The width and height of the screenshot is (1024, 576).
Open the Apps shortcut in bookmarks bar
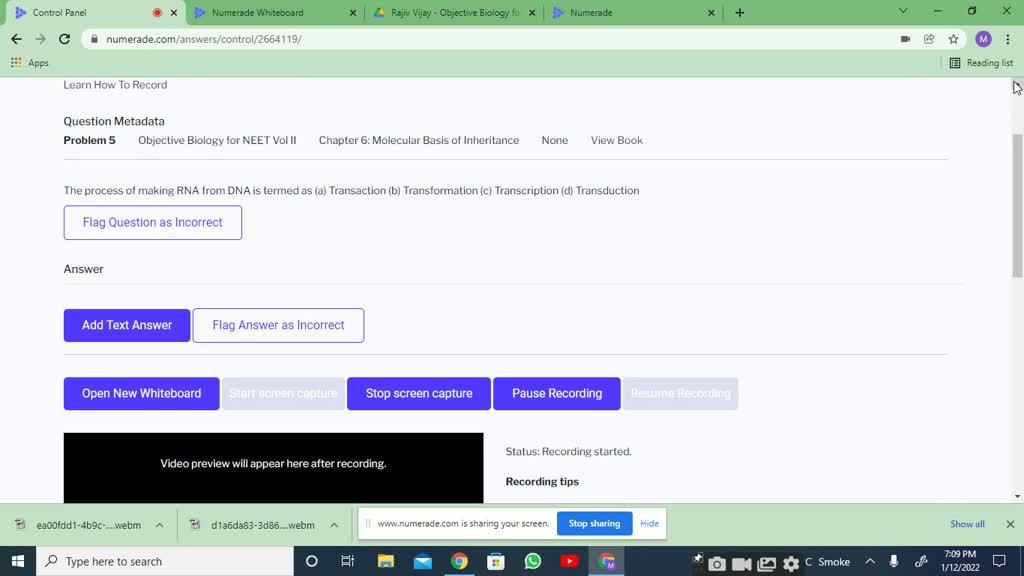tap(29, 63)
